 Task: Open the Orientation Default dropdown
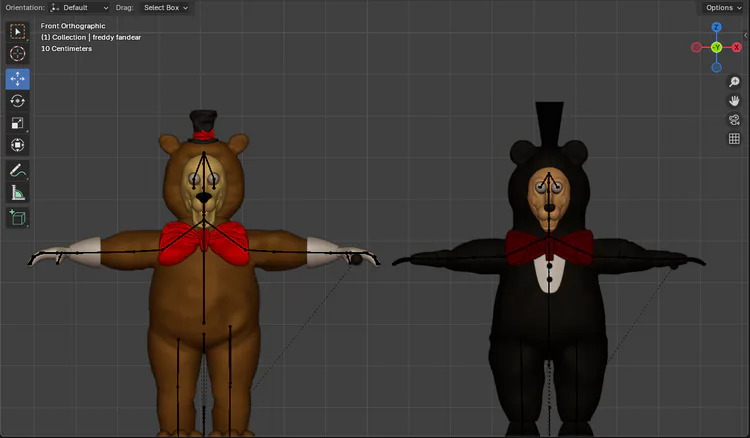tap(79, 8)
